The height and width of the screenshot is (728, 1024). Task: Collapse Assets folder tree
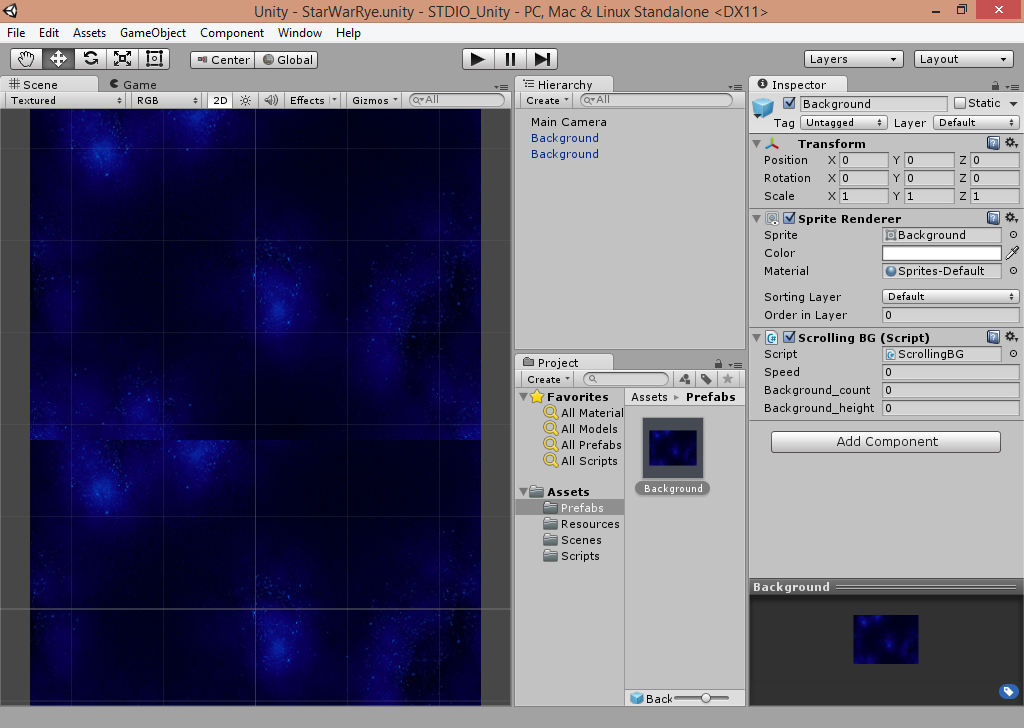(524, 492)
